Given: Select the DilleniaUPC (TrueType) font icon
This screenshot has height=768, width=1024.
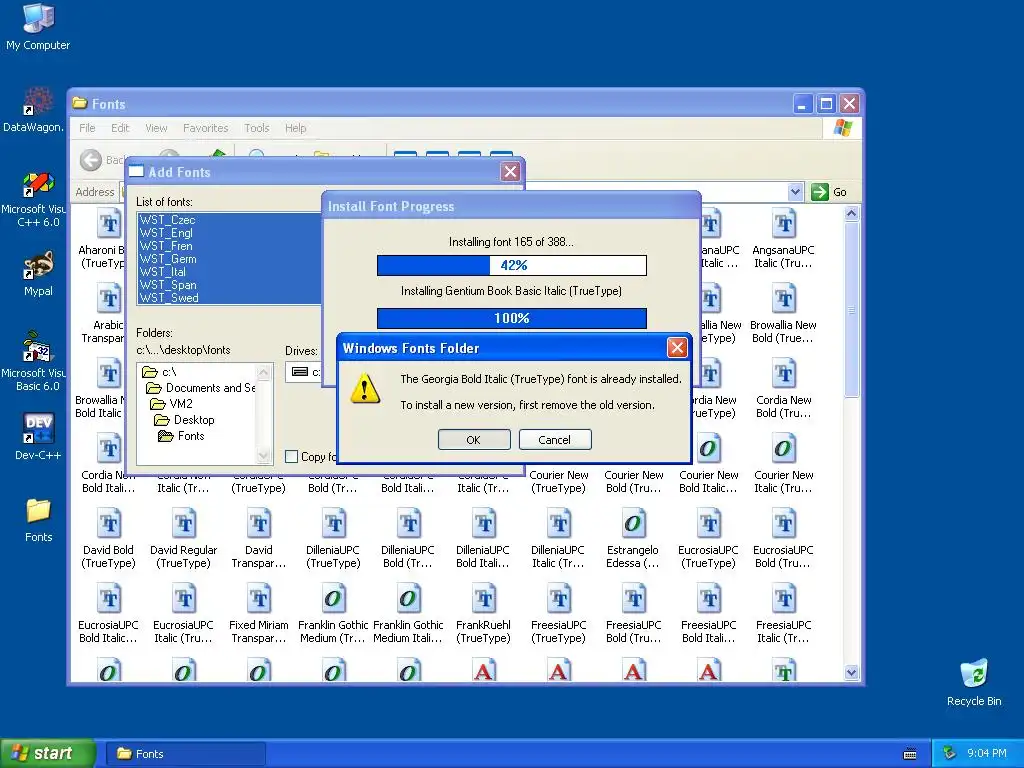Looking at the screenshot, I should (333, 538).
